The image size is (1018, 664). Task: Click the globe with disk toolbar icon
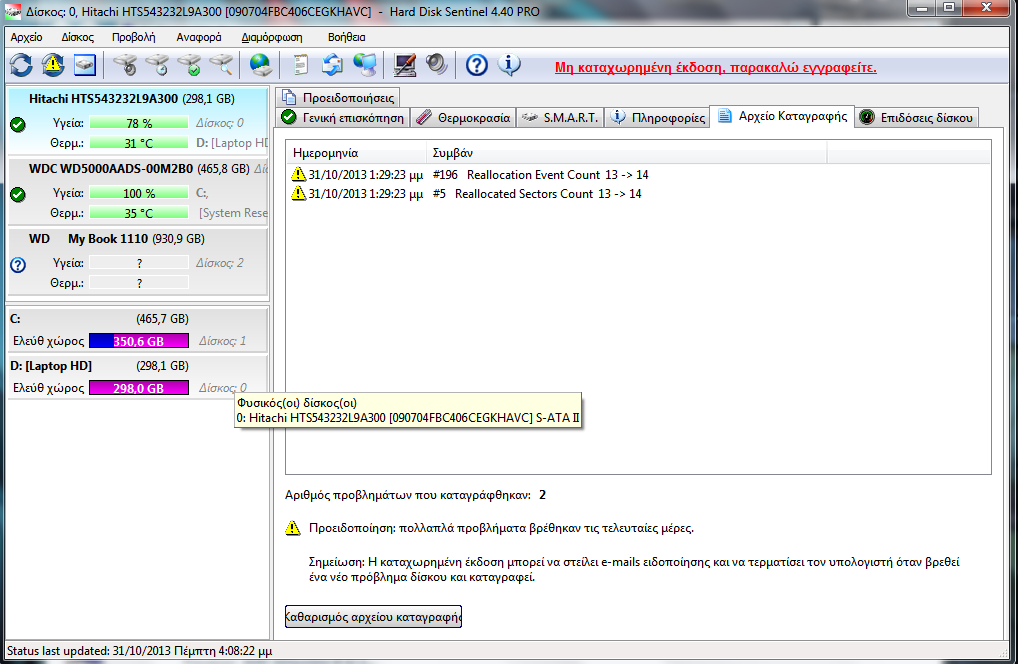point(260,64)
